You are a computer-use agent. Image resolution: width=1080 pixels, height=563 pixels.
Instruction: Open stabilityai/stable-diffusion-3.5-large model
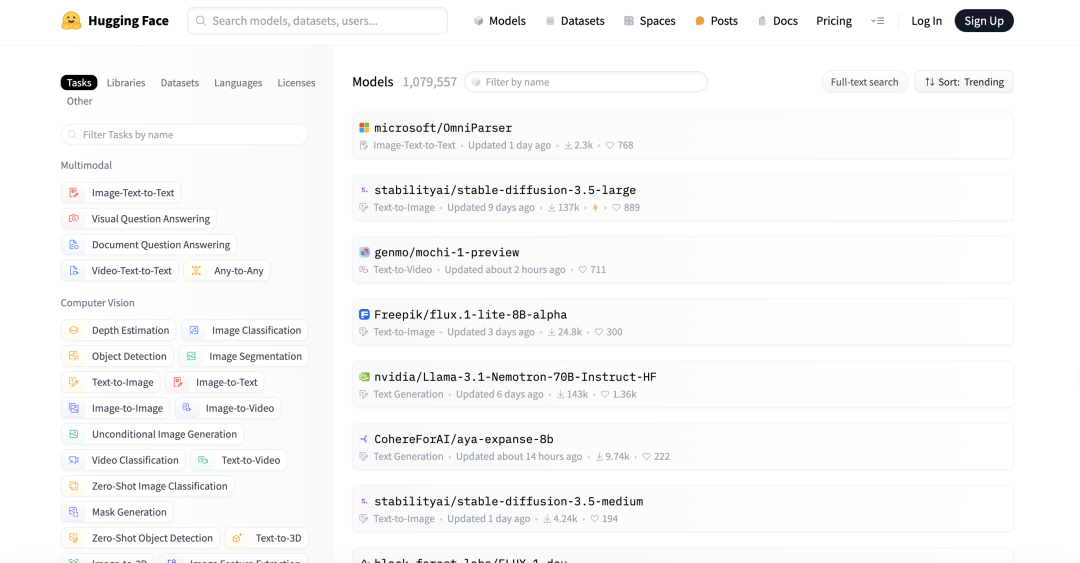tap(683, 198)
